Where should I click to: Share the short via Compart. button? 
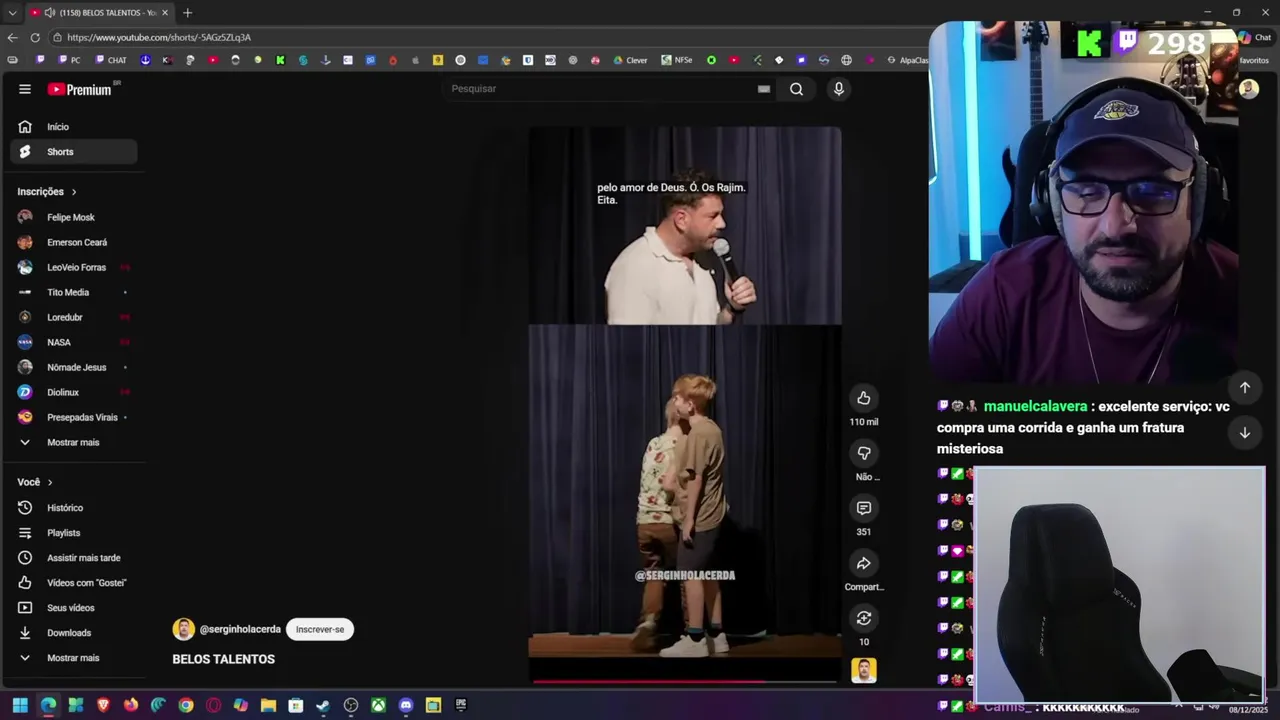pyautogui.click(x=864, y=563)
